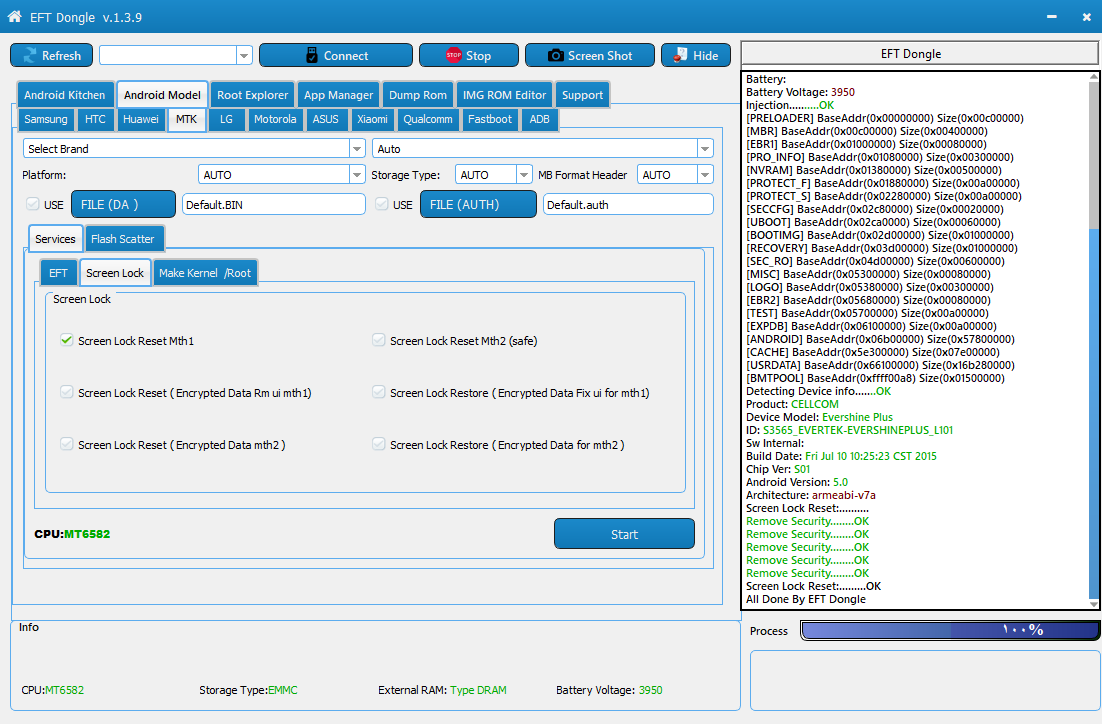Screen dimensions: 1102x724
Task: Open the EFT sub-tab
Action: tap(58, 273)
